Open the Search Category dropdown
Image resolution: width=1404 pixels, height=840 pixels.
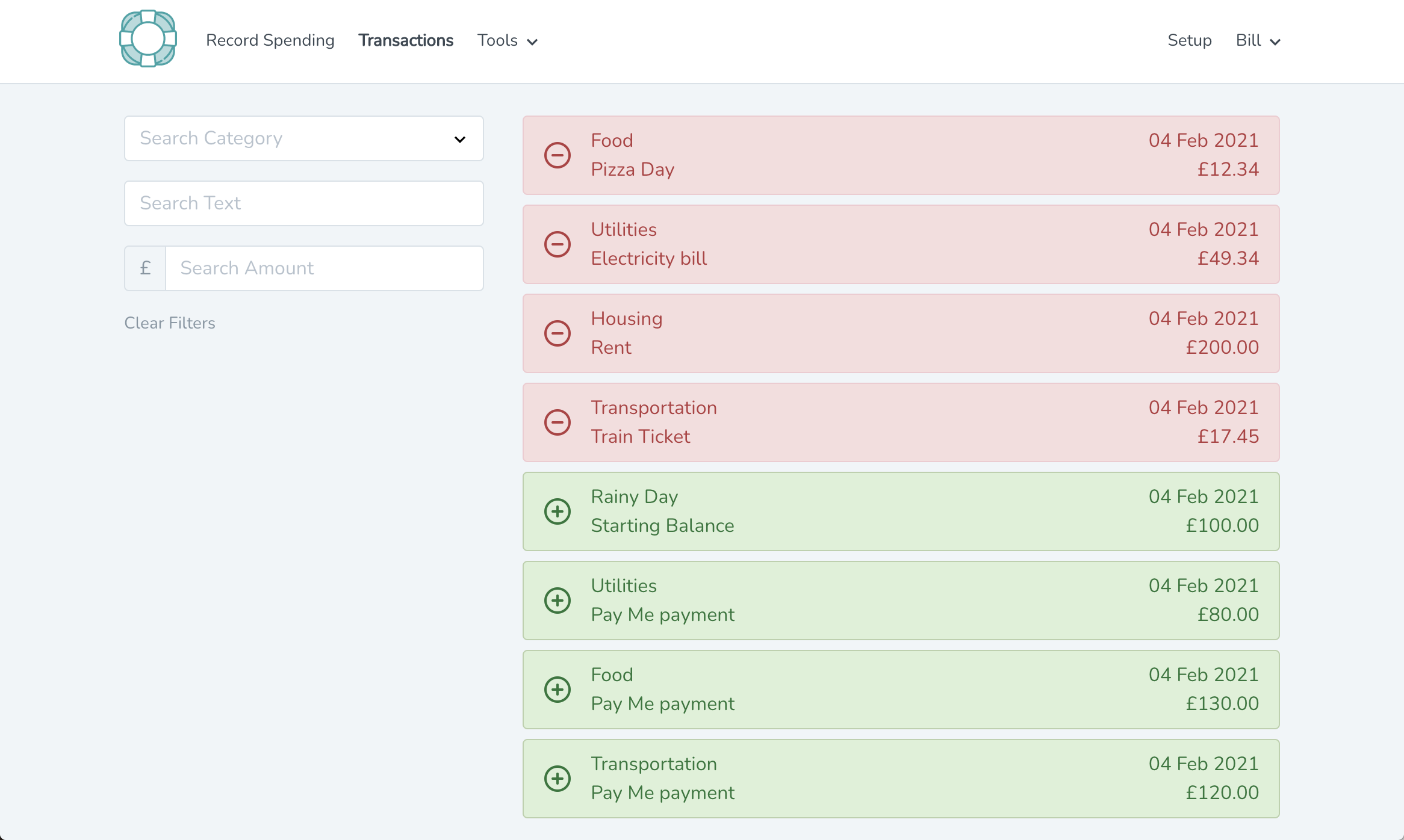[x=303, y=138]
